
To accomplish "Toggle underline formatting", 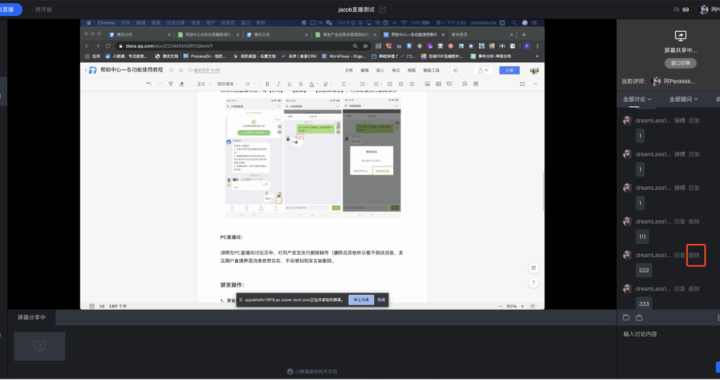I will click(289, 84).
